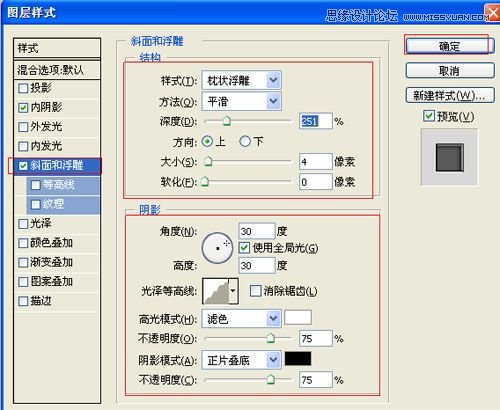This screenshot has height=410, width=500.
Task: Click the black shadow color swatch
Action: (298, 358)
